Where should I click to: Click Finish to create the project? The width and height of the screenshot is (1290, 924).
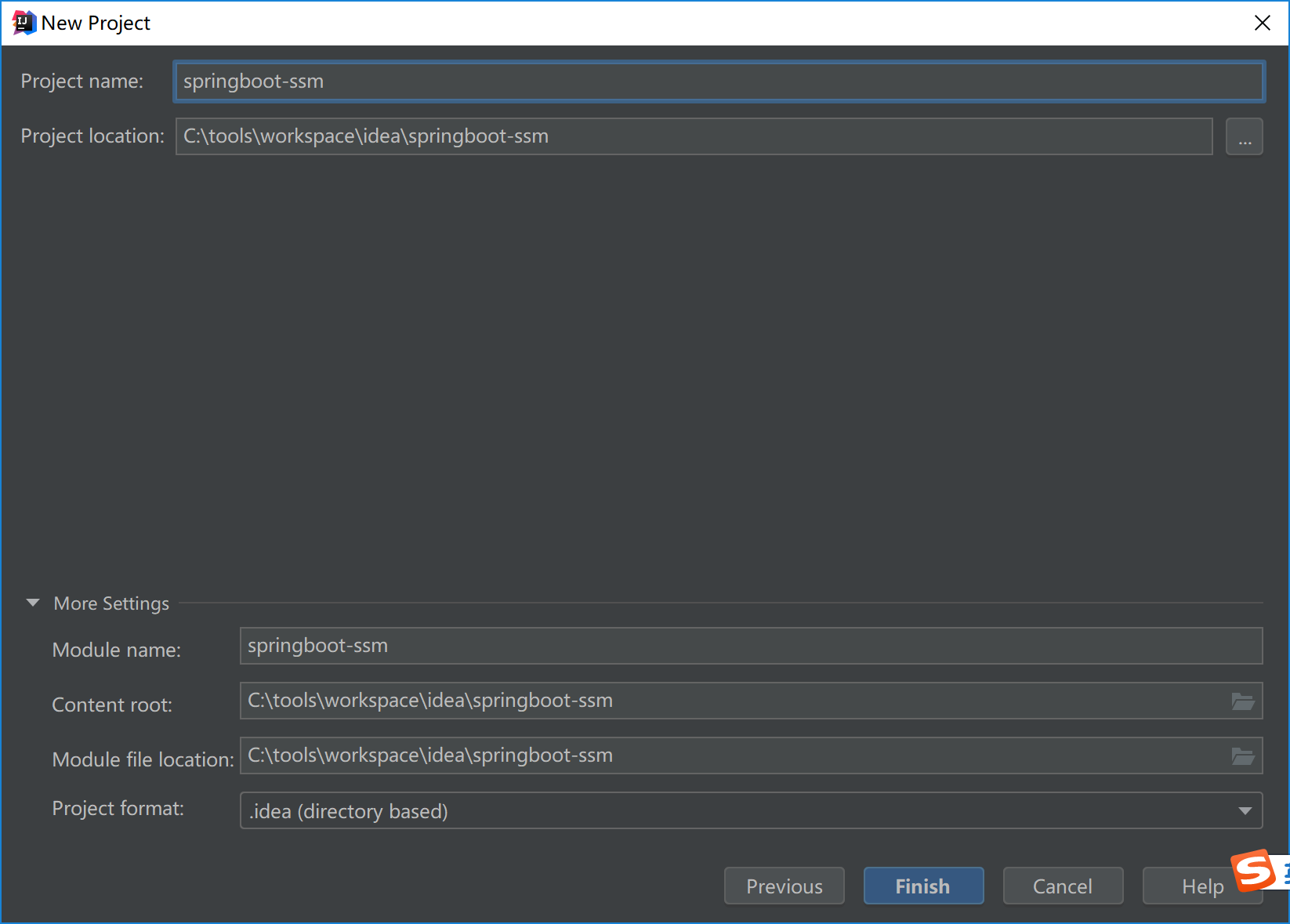[x=923, y=886]
